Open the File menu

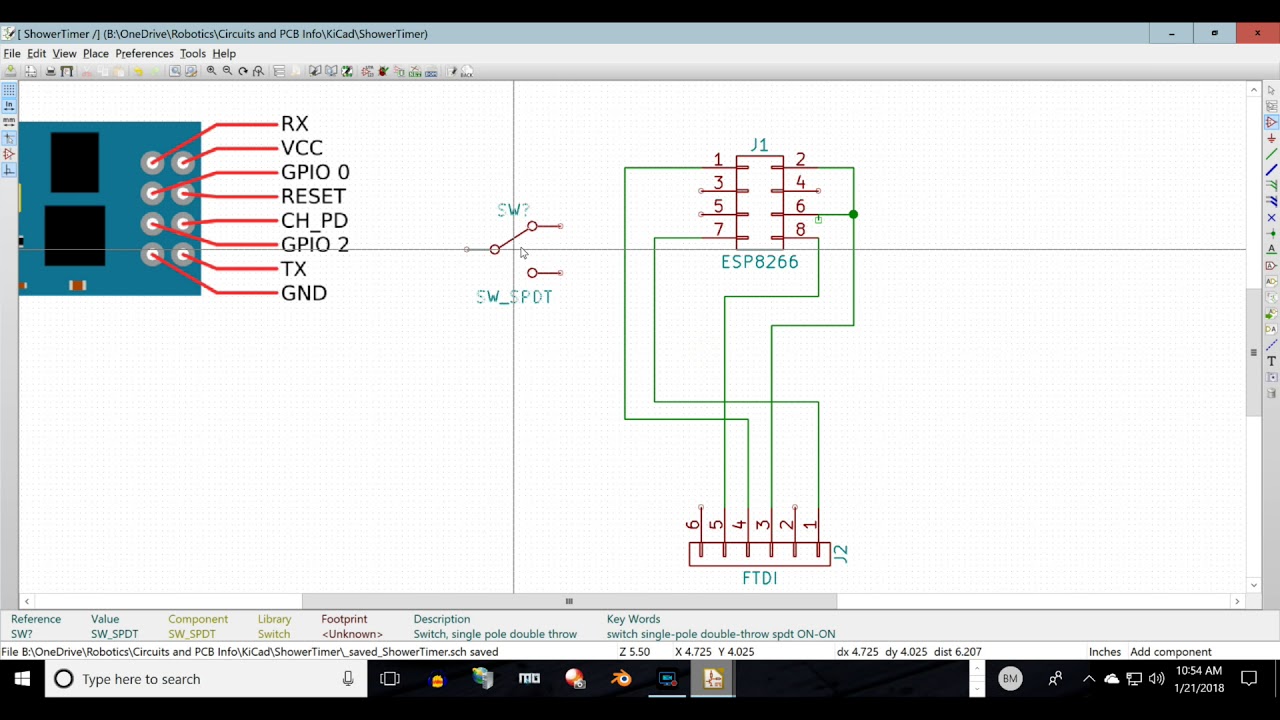click(x=12, y=53)
